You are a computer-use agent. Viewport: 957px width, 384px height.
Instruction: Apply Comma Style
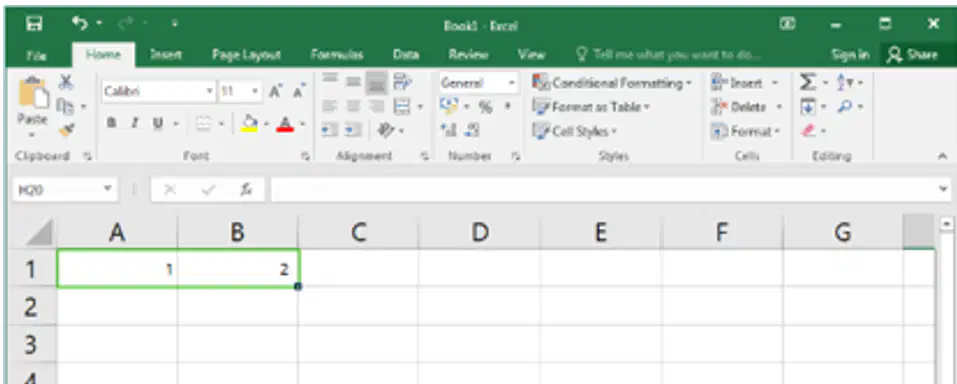coord(508,107)
